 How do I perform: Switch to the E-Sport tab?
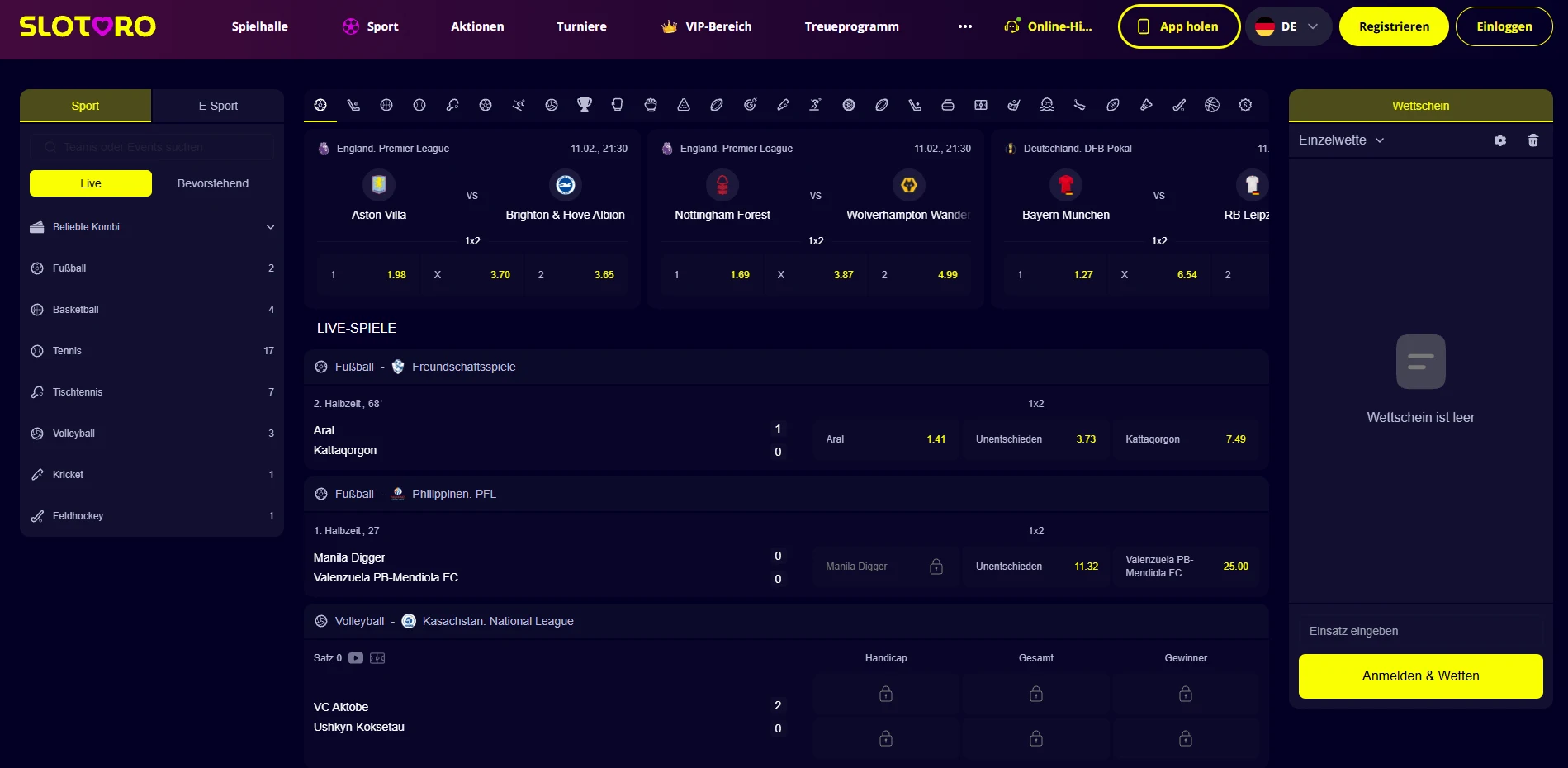click(217, 106)
